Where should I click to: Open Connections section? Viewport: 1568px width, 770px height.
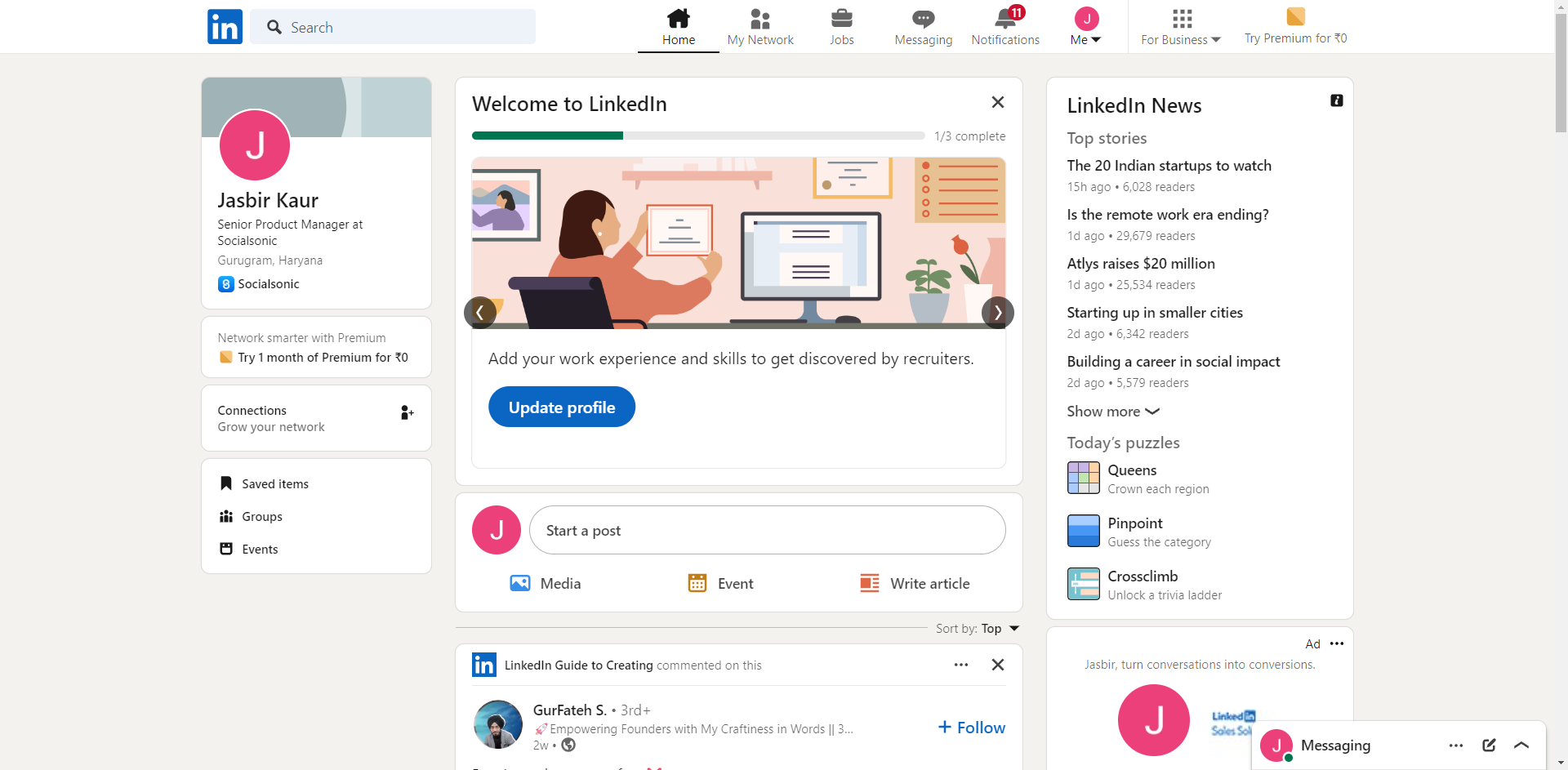click(x=316, y=418)
